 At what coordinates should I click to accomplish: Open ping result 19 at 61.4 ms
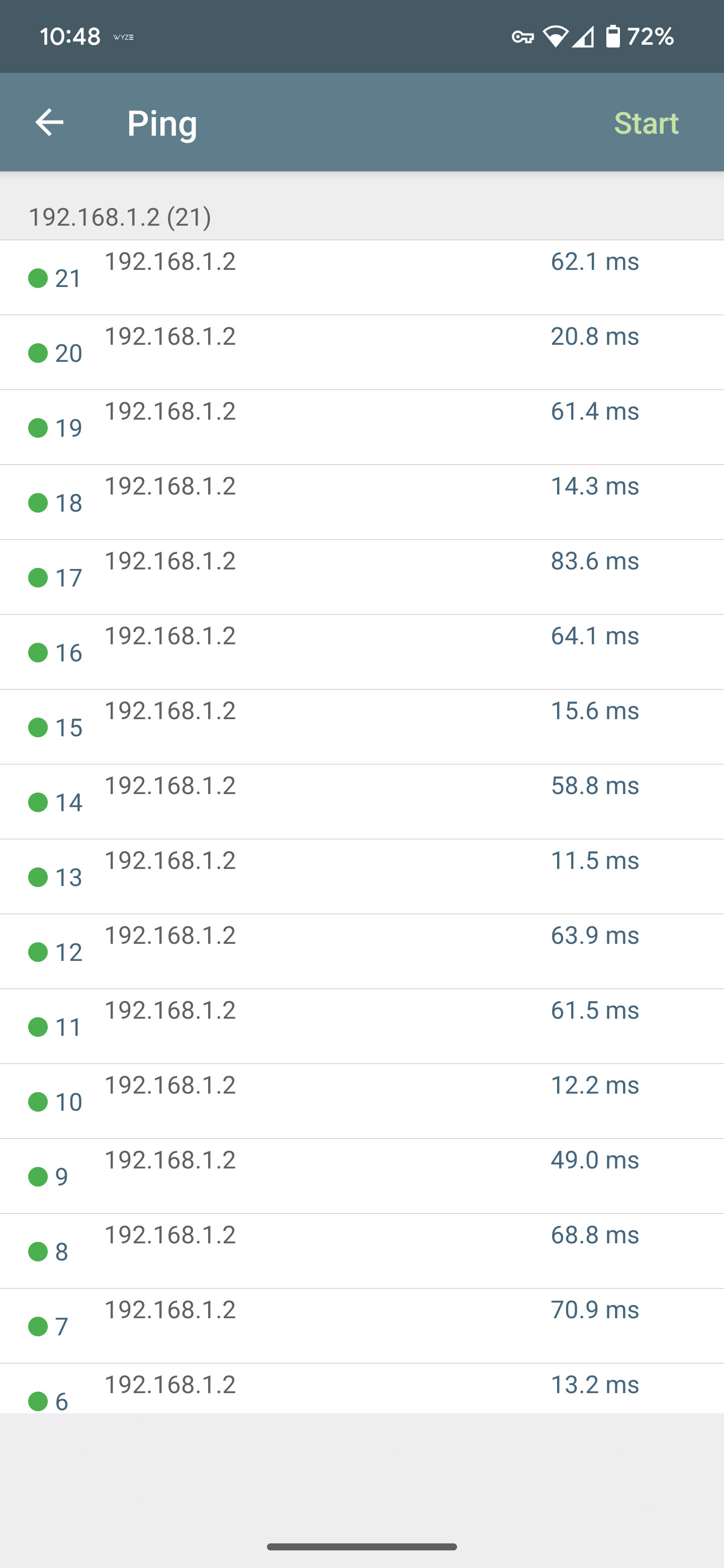(x=361, y=427)
